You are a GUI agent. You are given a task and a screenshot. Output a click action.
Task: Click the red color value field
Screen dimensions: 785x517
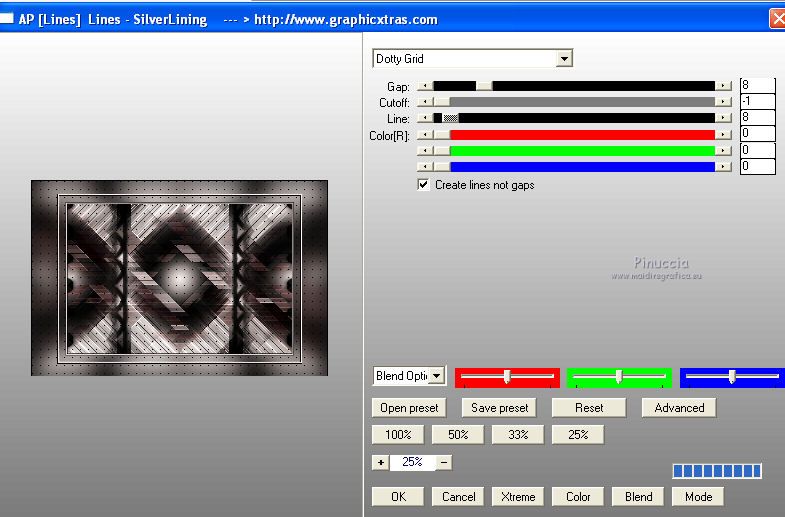click(757, 134)
